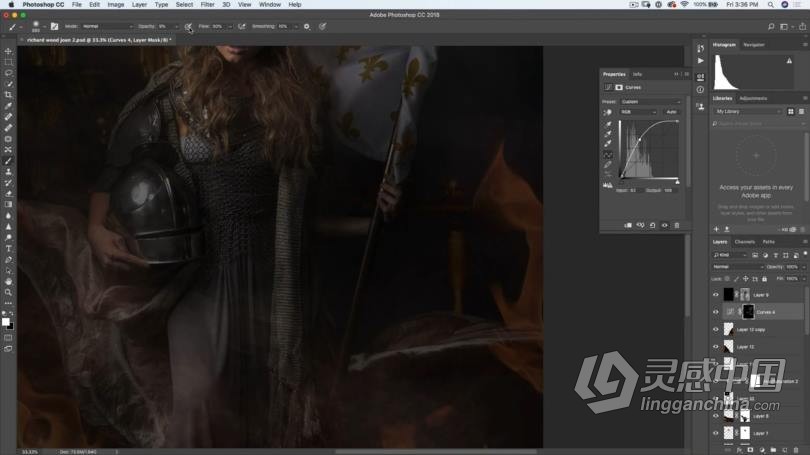
Task: Click the Auto button in Curves
Action: pyautogui.click(x=671, y=112)
